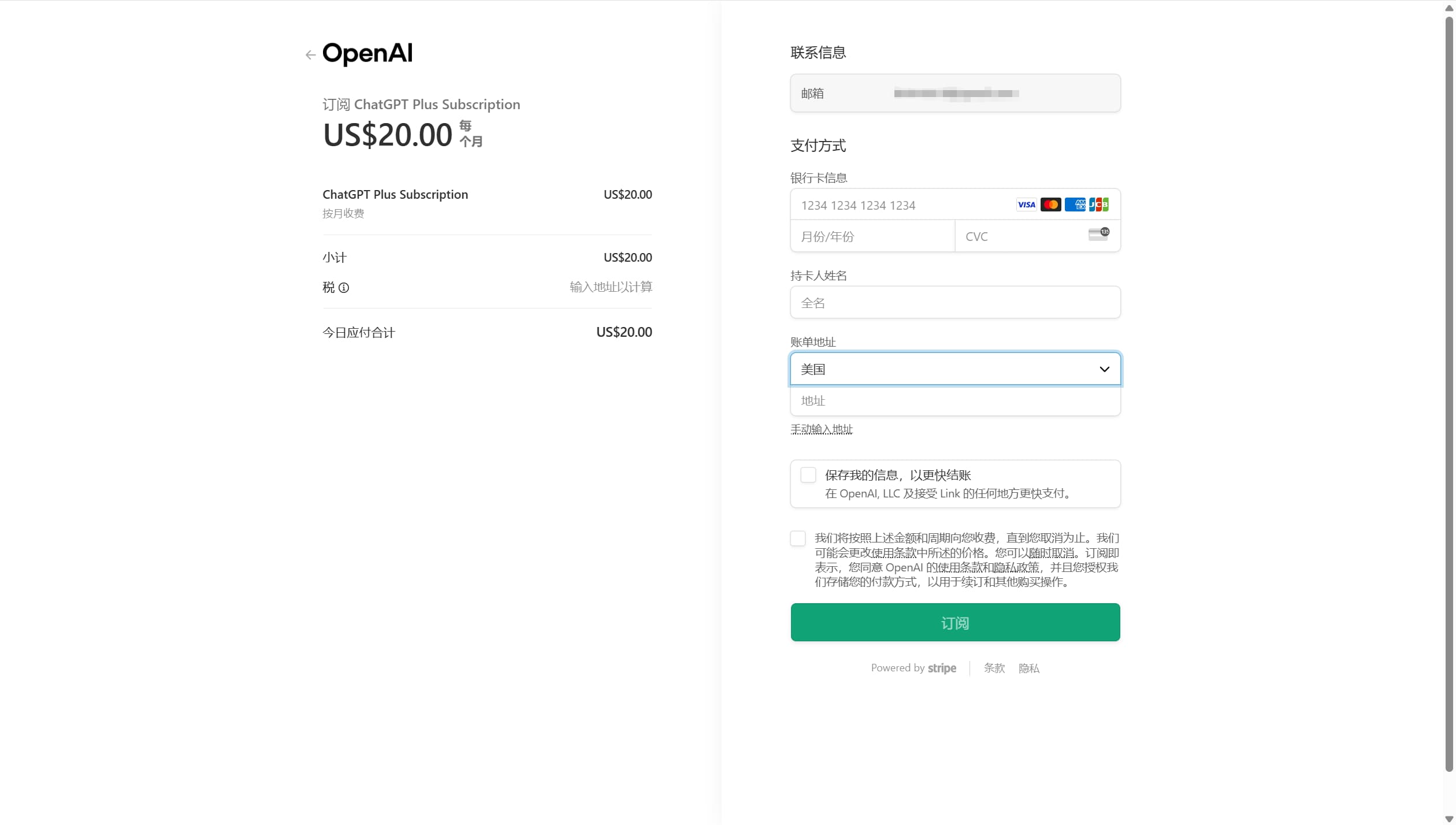Viewport: 1456px width, 825px height.
Task: Click the Mastercard icon
Action: pyautogui.click(x=1050, y=205)
